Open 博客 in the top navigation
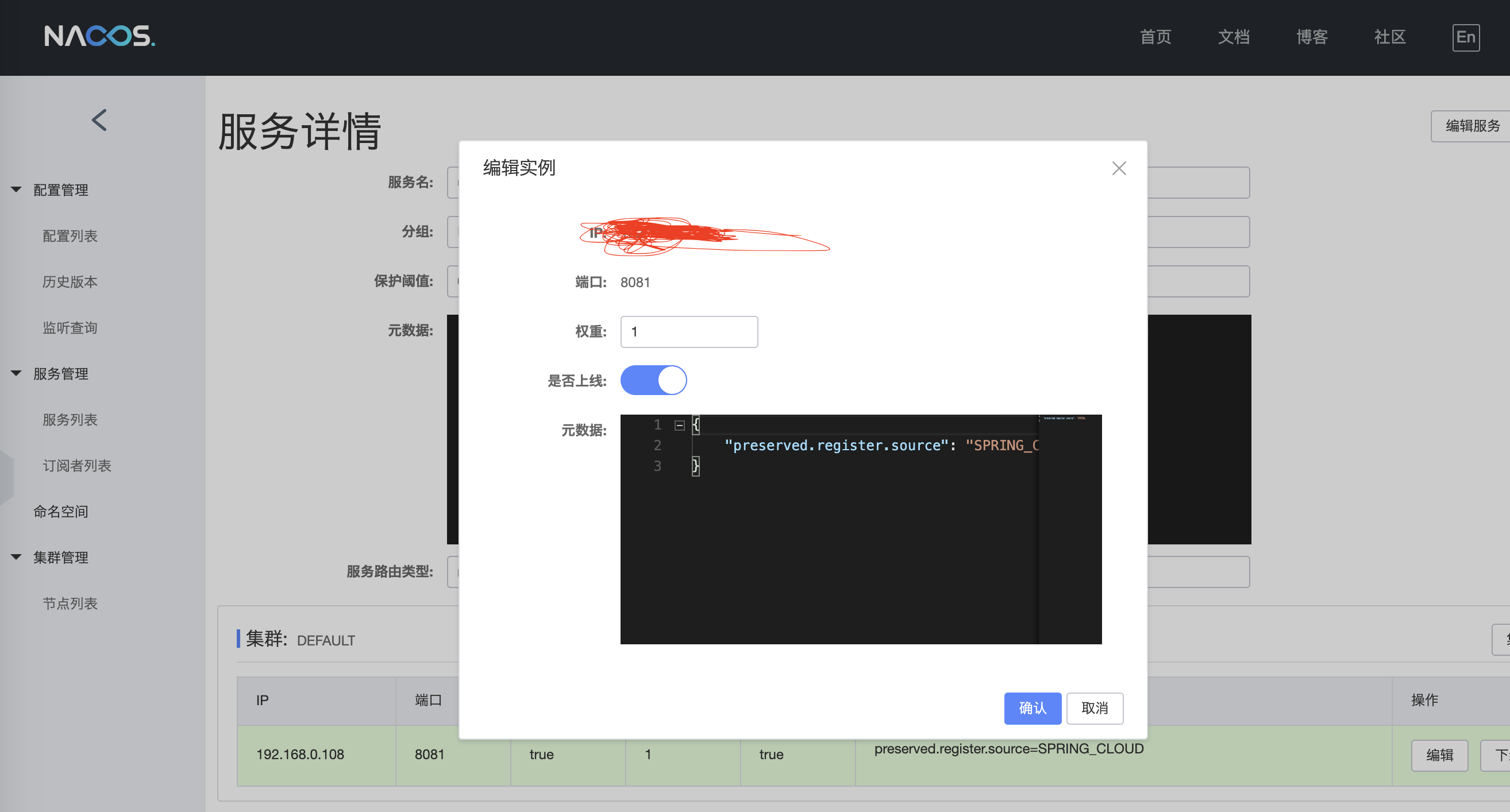Viewport: 1510px width, 812px height. click(x=1311, y=37)
